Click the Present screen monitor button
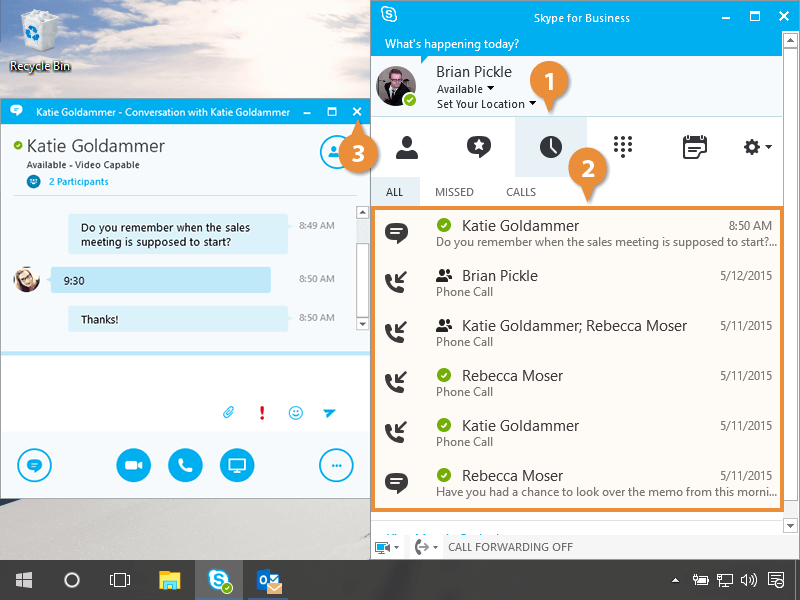The width and height of the screenshot is (800, 600). point(237,465)
